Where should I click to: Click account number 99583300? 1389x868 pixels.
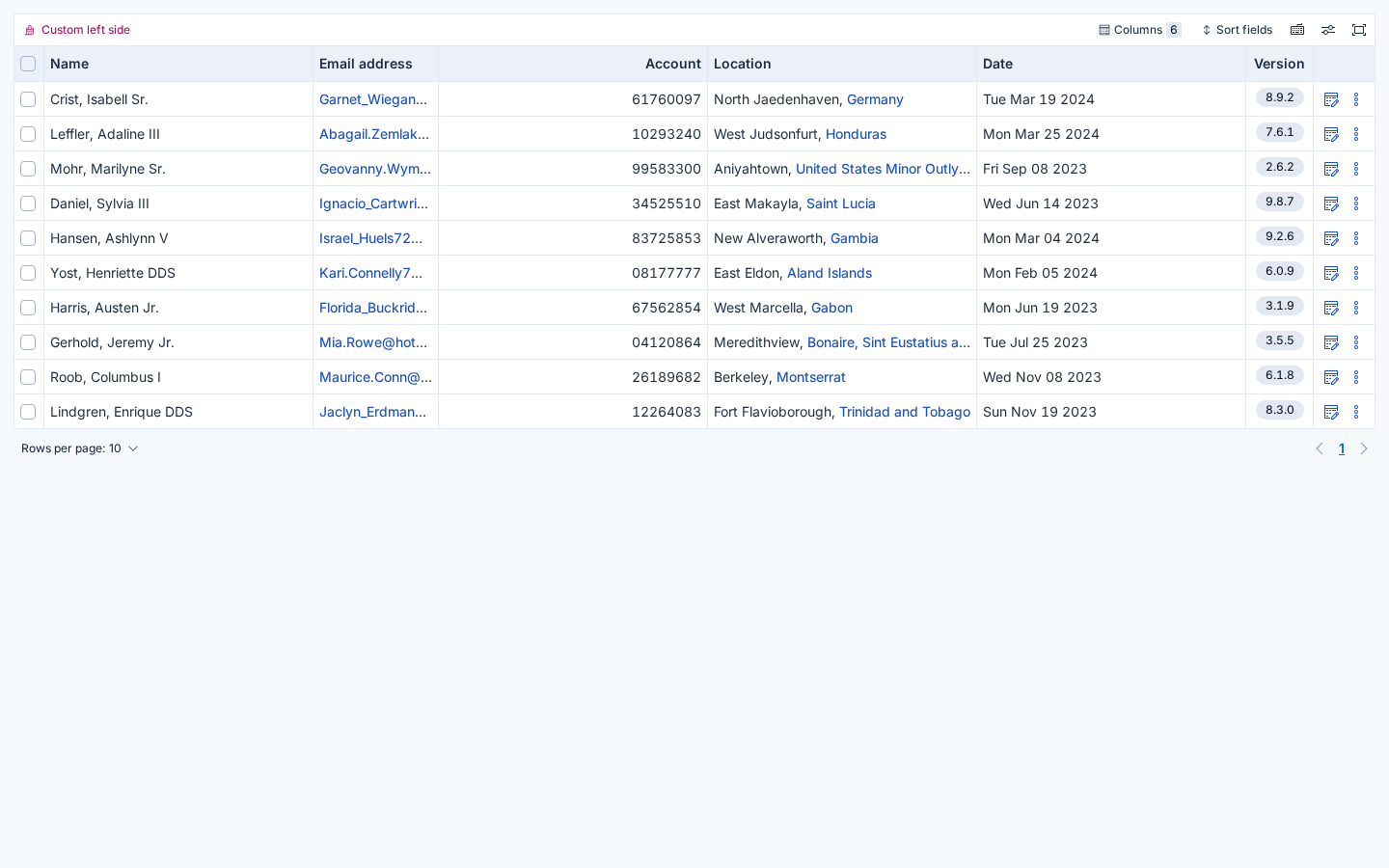[667, 169]
